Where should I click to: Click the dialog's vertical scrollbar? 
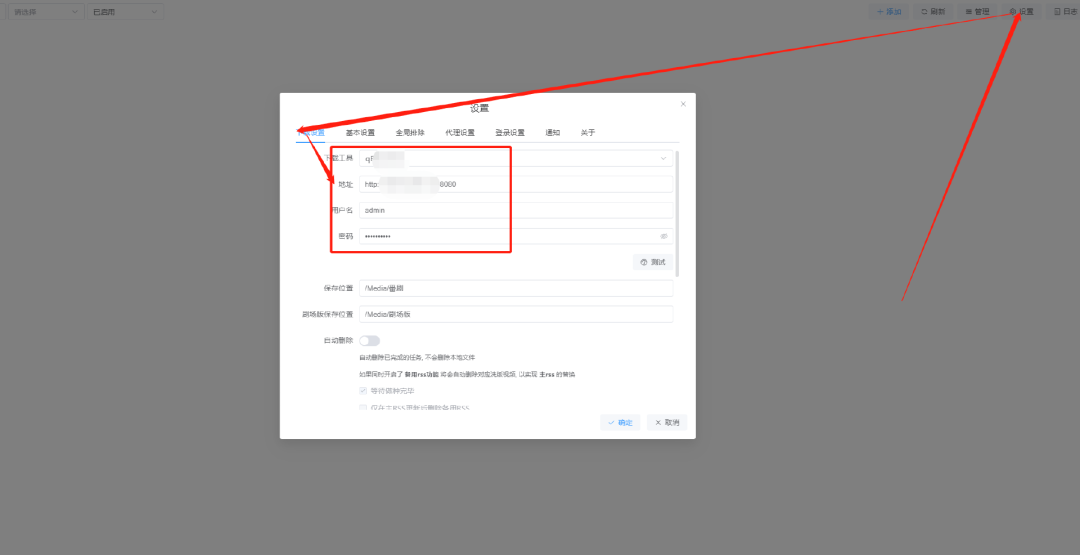pos(678,213)
